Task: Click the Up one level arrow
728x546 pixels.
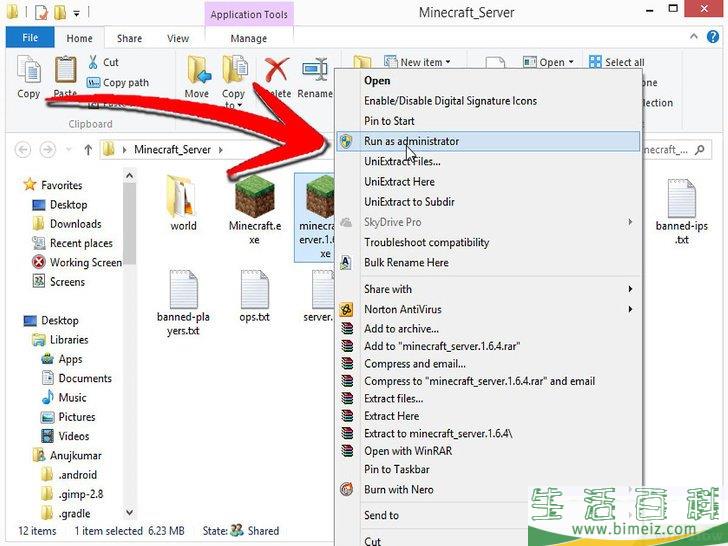Action: click(x=88, y=150)
